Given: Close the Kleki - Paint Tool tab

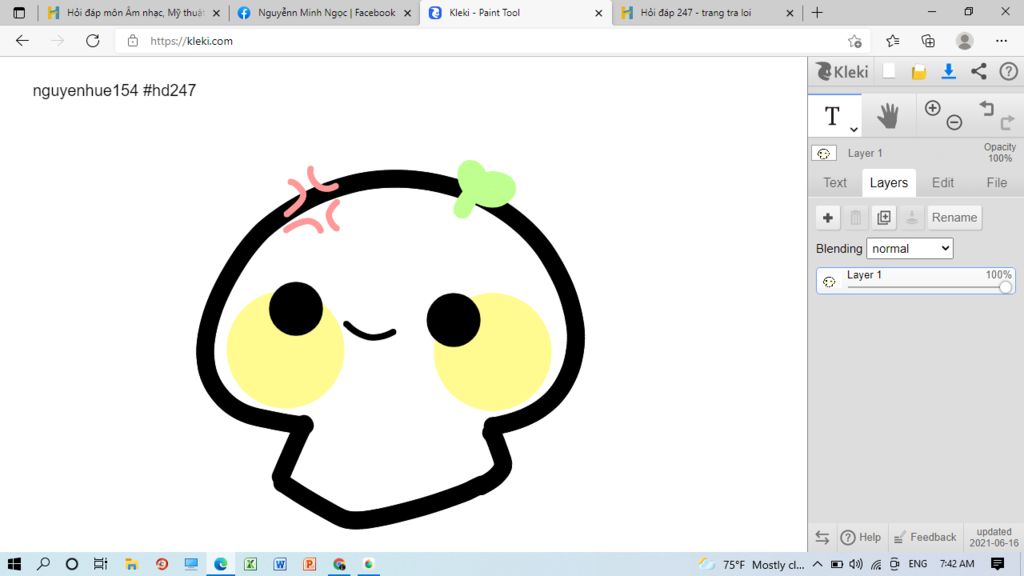Looking at the screenshot, I should 598,12.
